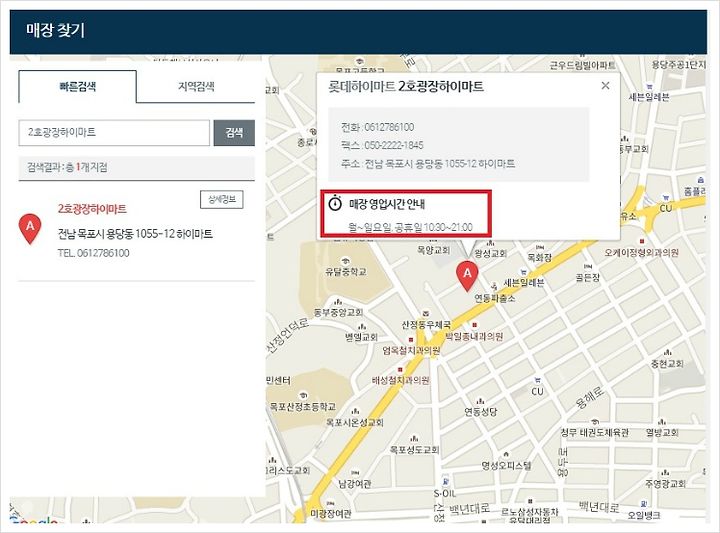Image resolution: width=720 pixels, height=533 pixels.
Task: Click the 오케이정형외과의원 map label
Action: coord(641,252)
